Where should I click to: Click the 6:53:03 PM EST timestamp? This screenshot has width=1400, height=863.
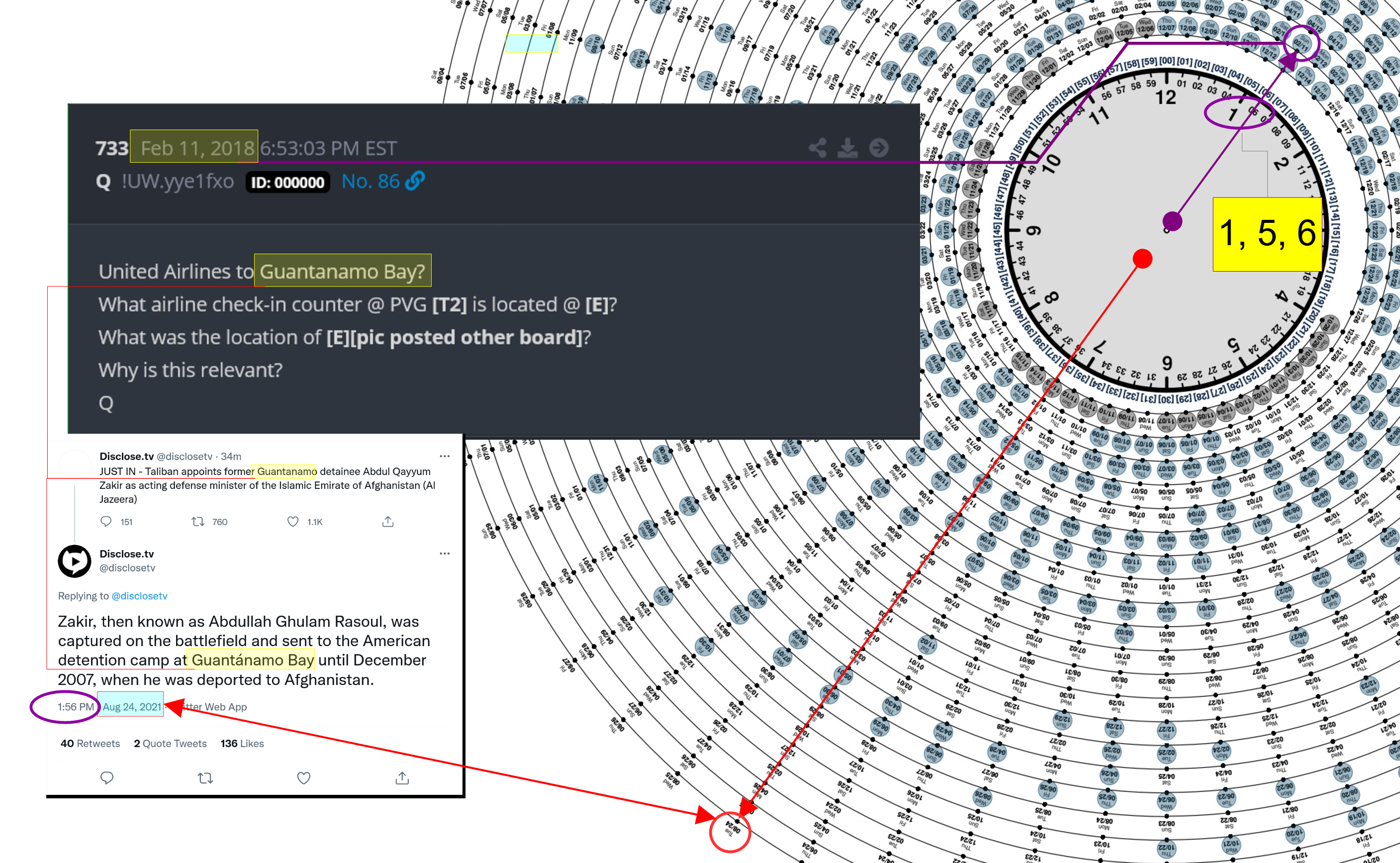(x=328, y=148)
